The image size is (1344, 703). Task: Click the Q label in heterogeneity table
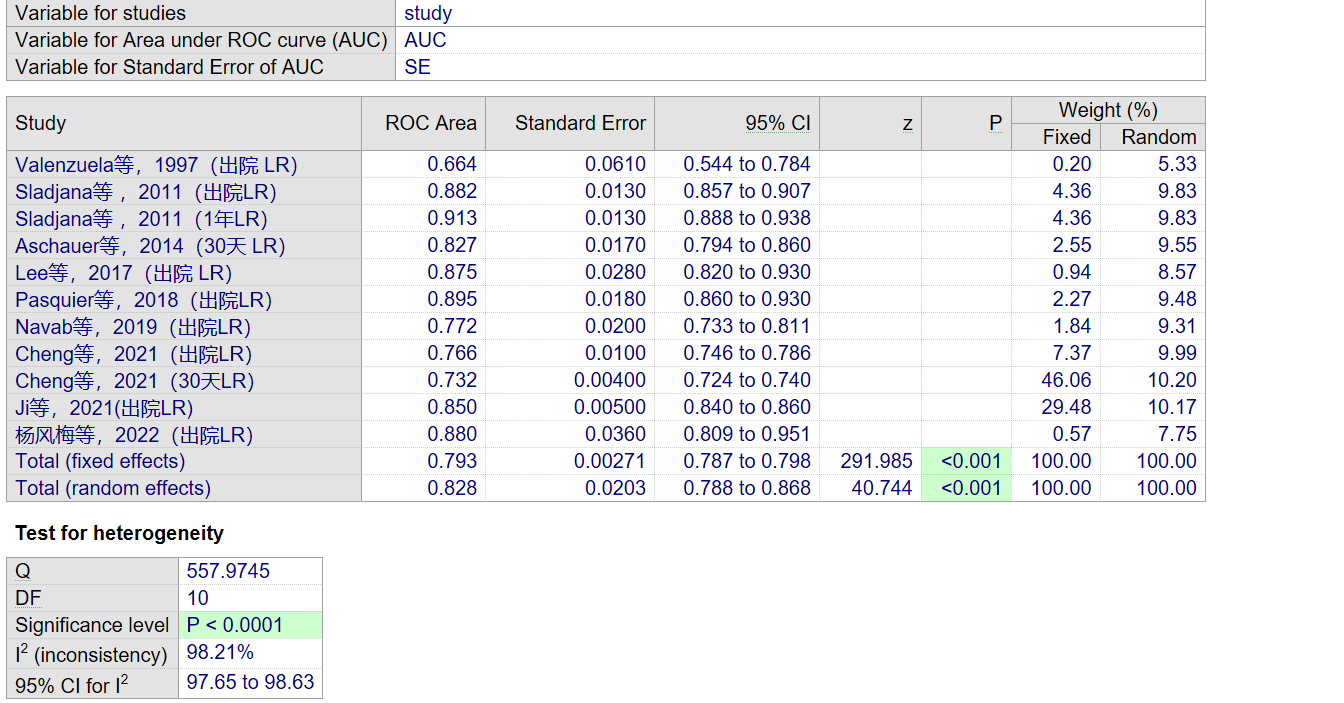tap(23, 571)
